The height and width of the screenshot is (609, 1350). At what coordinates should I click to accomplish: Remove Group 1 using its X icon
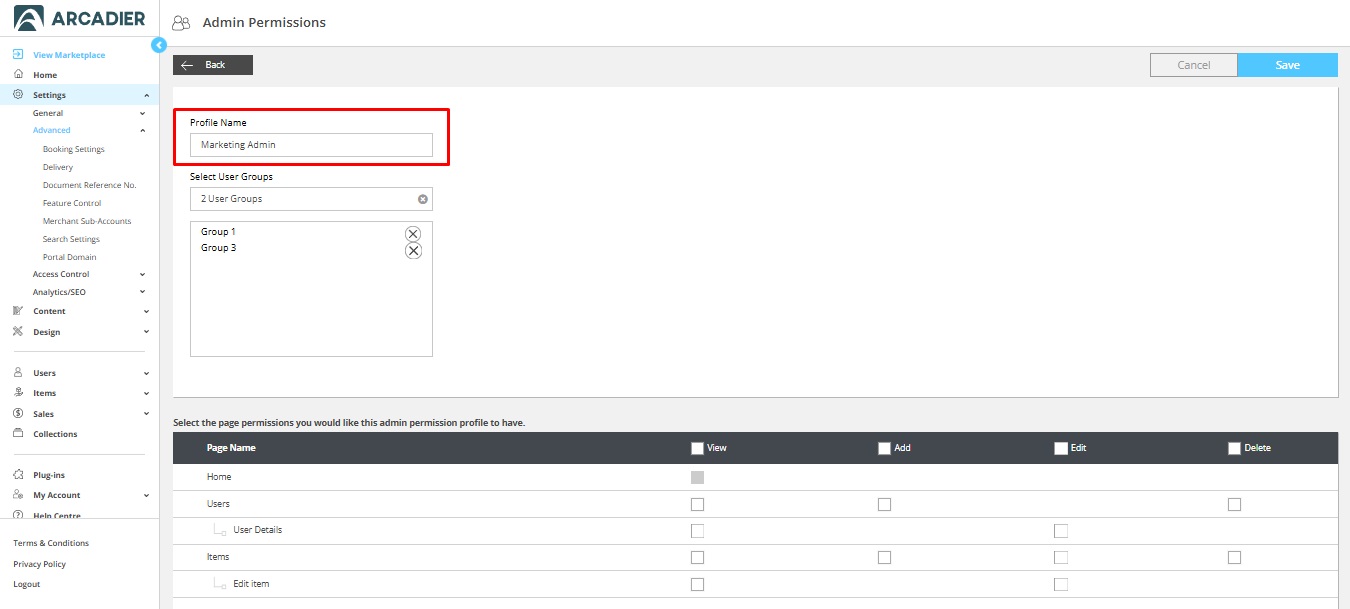coord(413,234)
